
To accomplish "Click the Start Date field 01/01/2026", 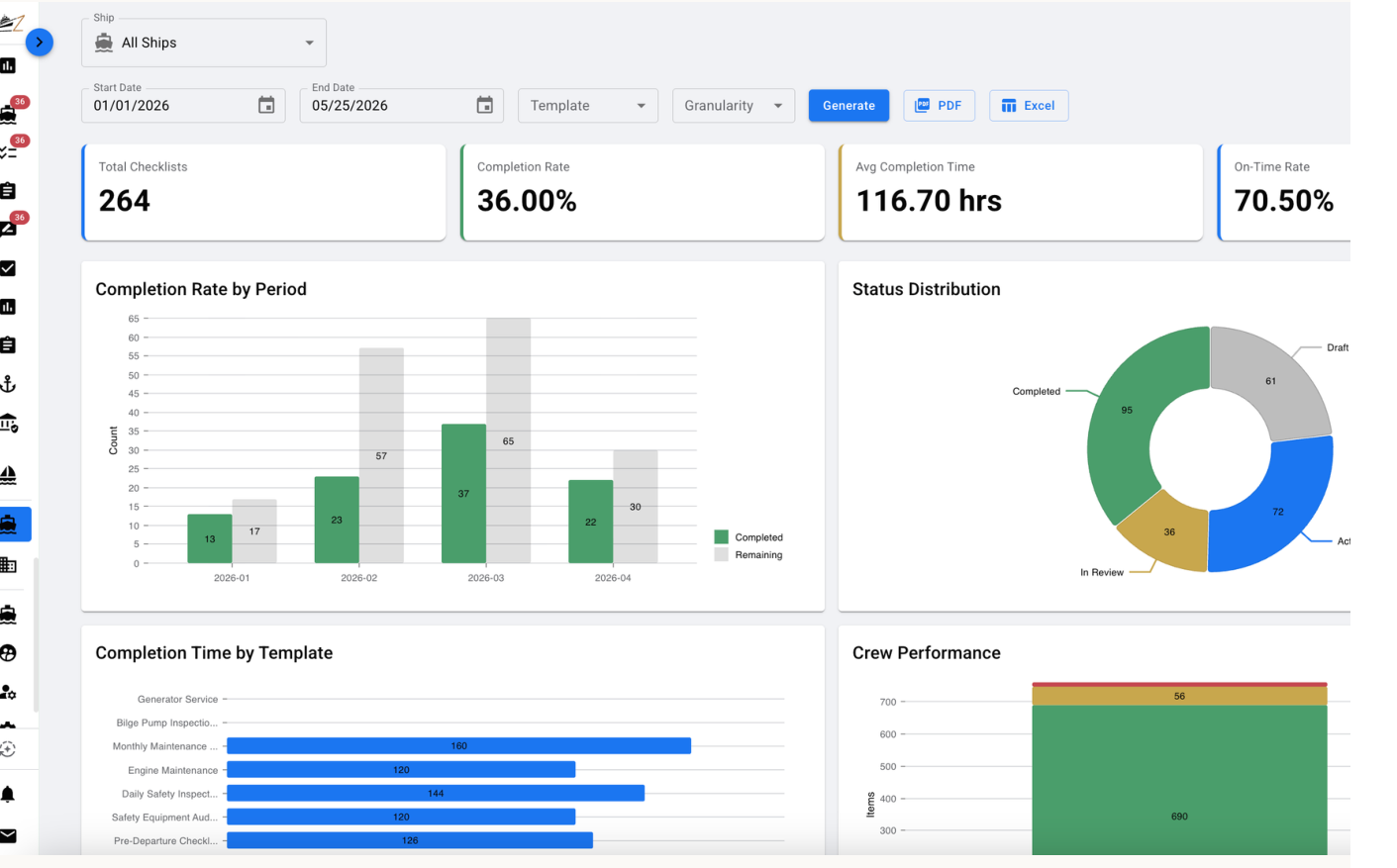I will 183,106.
